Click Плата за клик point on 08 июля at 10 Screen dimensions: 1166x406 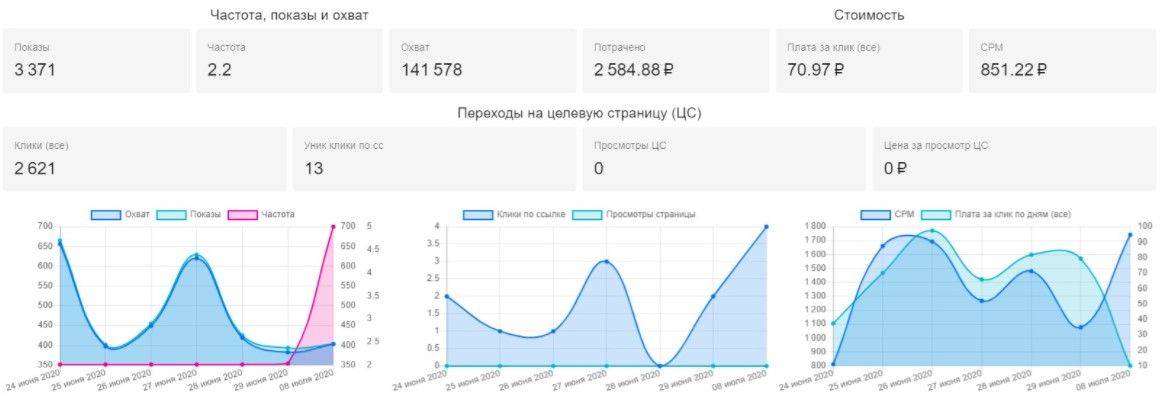tap(1130, 365)
